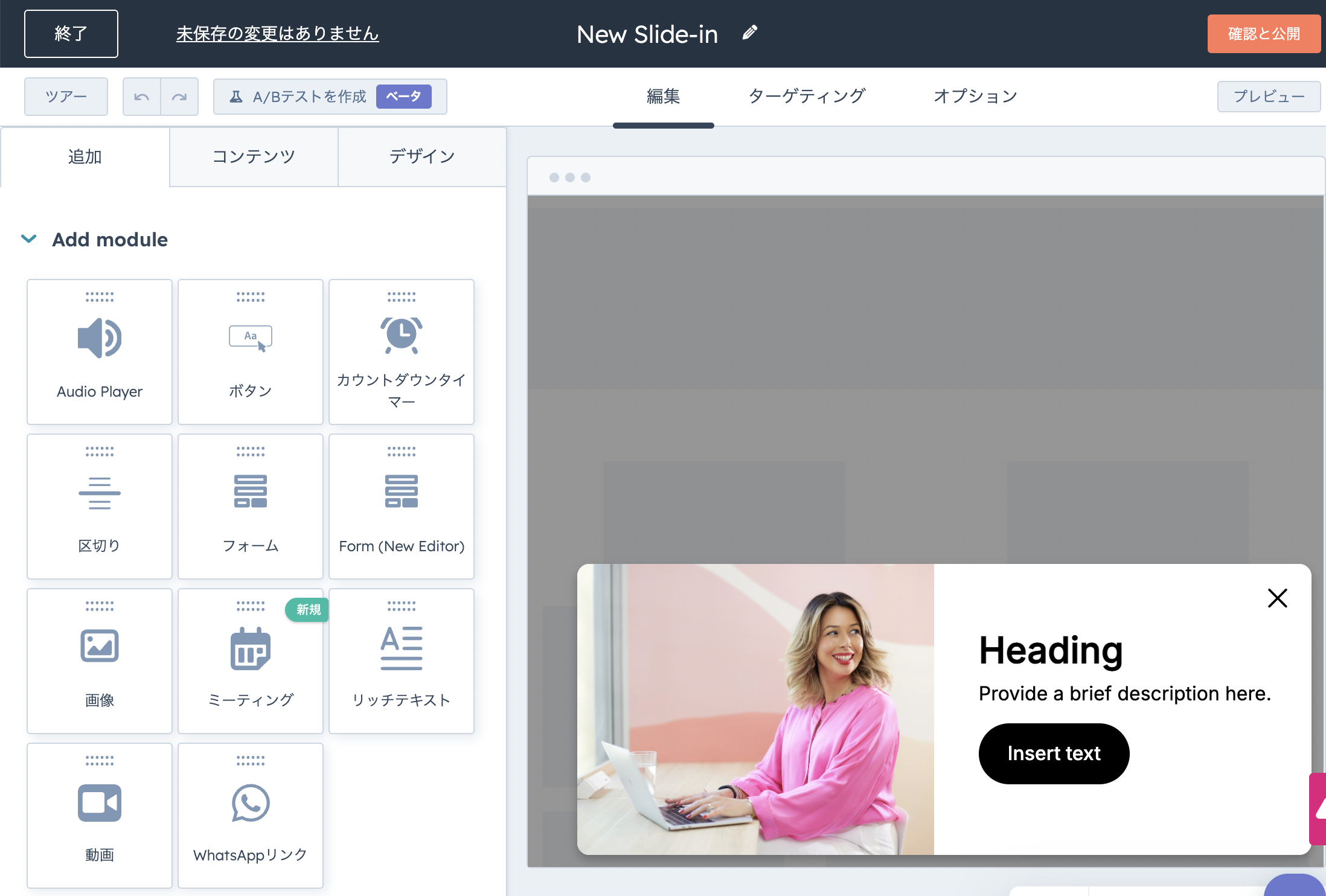Switch to the 追加 tab
Image resolution: width=1326 pixels, height=896 pixels.
click(85, 157)
